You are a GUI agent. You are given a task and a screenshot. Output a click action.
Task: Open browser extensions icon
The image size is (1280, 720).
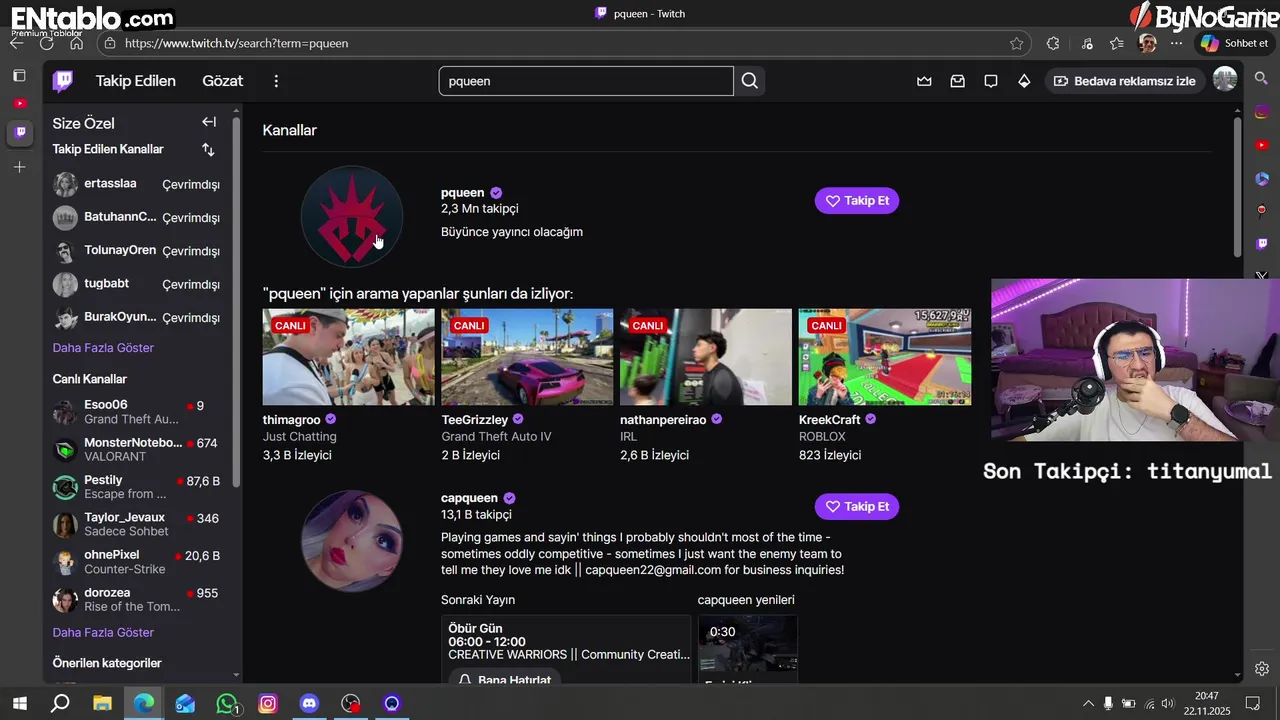click(1053, 43)
